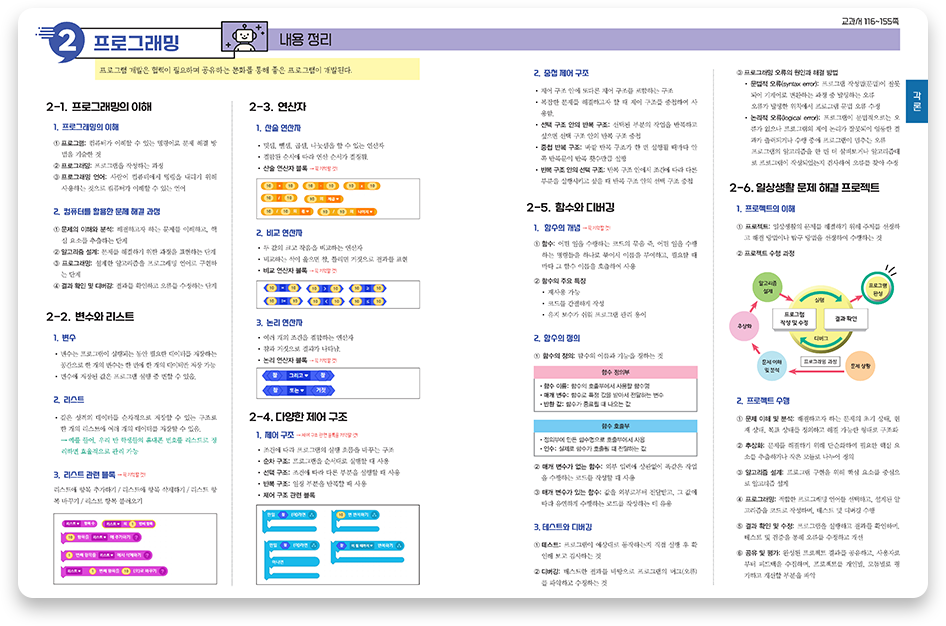This screenshot has width=946, height=626.
Task: Click the 산술 연산자 블록 bullet label
Action: (285, 168)
